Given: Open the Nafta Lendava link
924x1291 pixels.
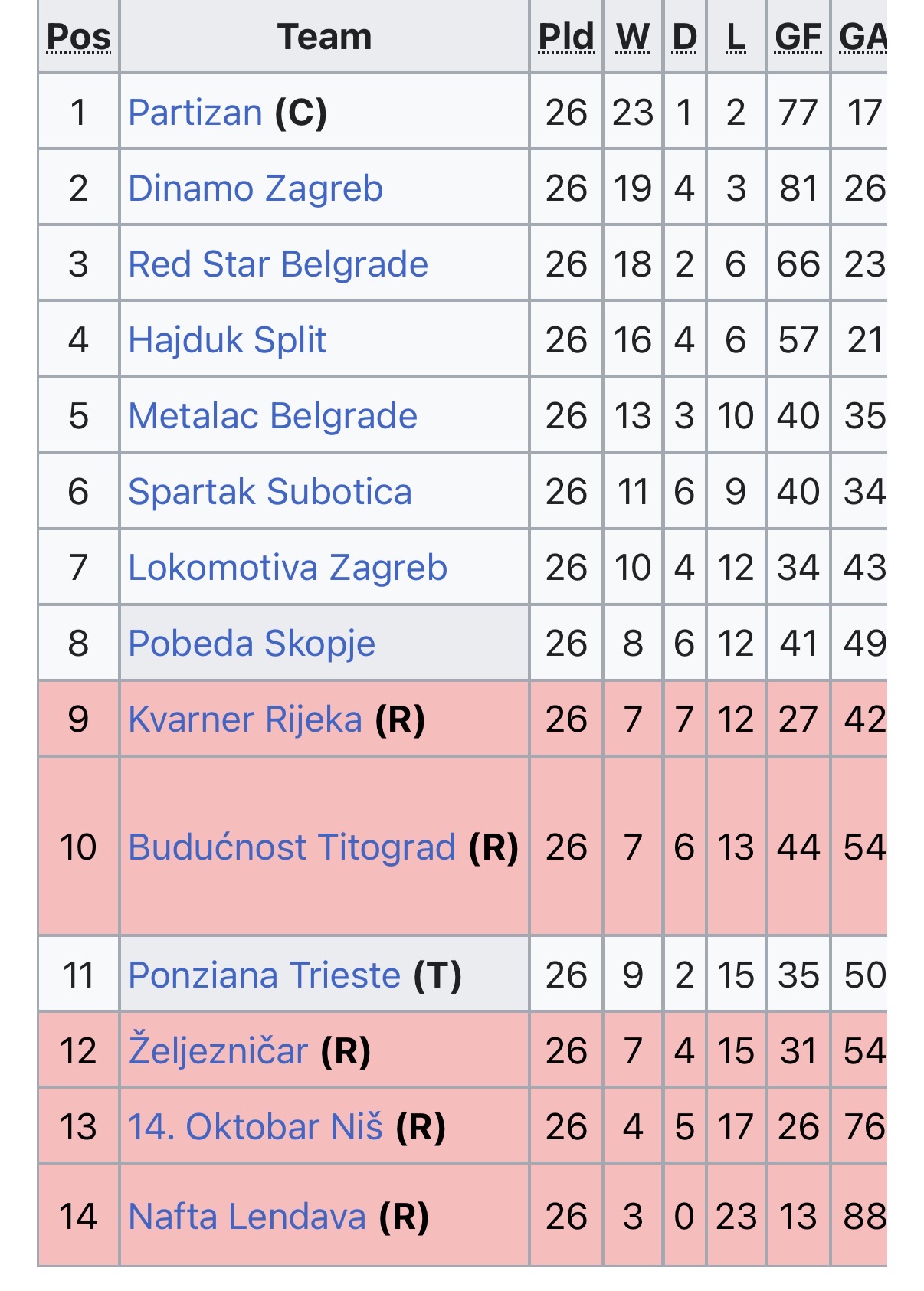Looking at the screenshot, I should [x=247, y=1217].
